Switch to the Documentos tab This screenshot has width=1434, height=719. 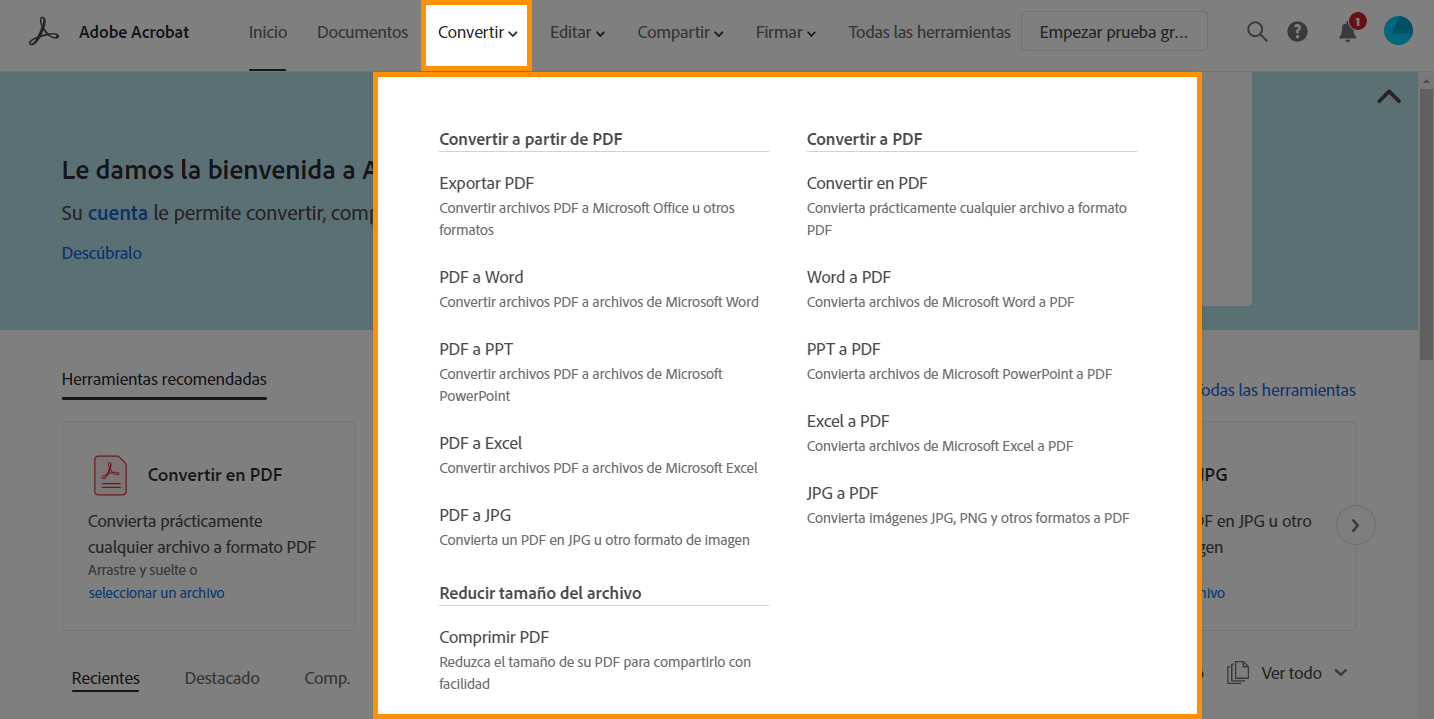click(x=362, y=33)
